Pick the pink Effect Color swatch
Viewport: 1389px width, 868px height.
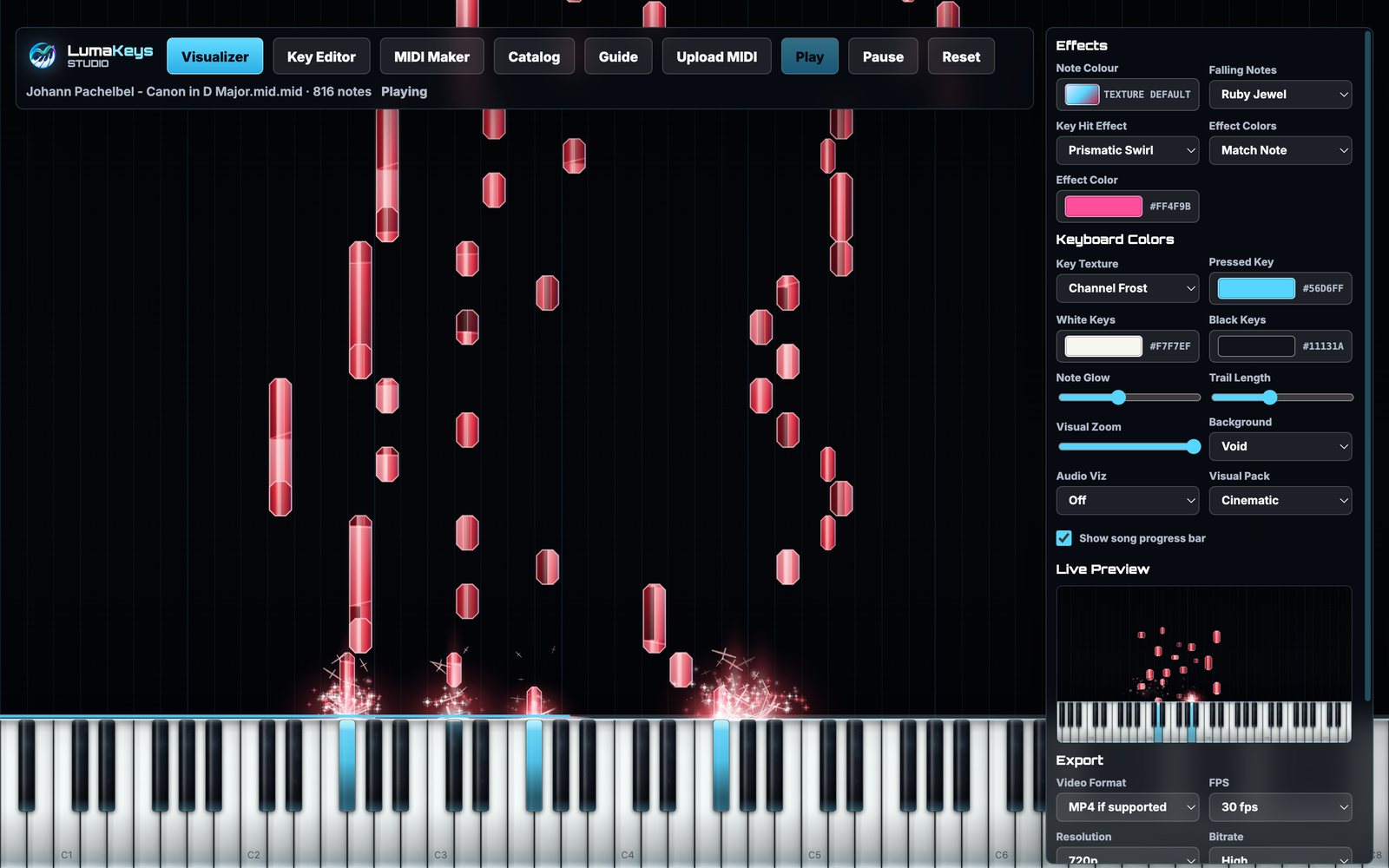pyautogui.click(x=1103, y=207)
